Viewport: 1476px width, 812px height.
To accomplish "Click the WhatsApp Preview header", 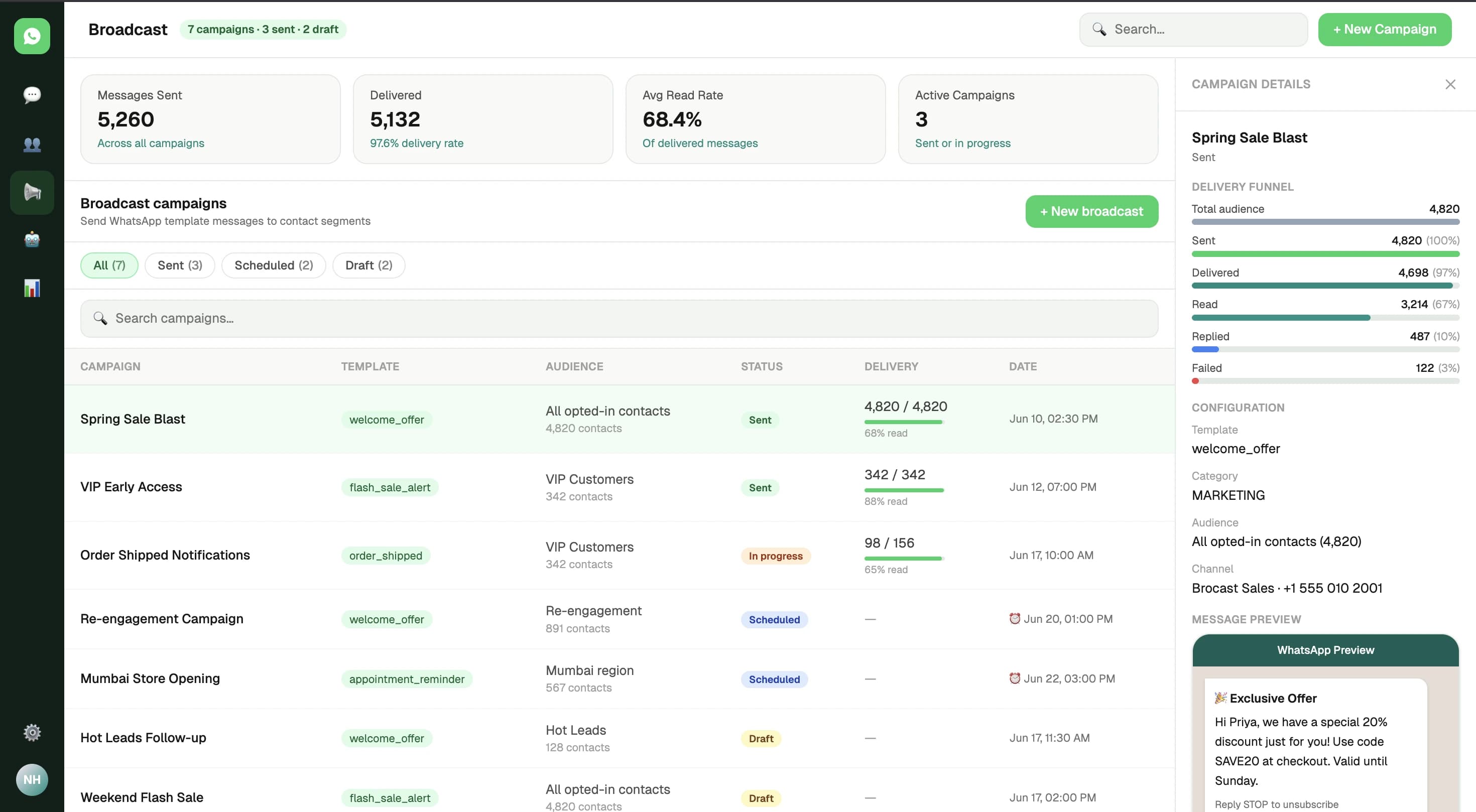I will click(x=1325, y=650).
